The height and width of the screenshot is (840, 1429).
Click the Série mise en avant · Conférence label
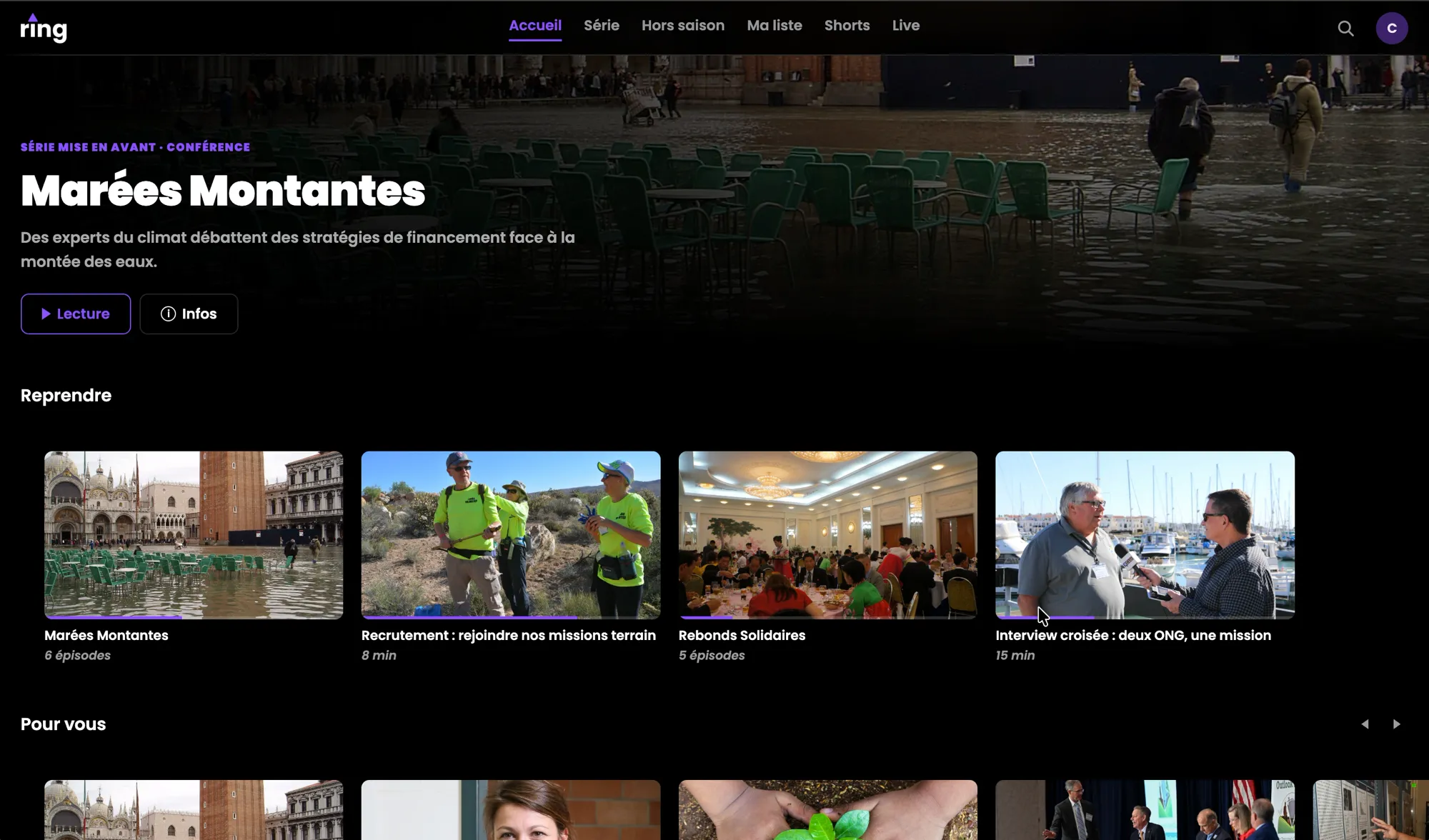tap(135, 147)
